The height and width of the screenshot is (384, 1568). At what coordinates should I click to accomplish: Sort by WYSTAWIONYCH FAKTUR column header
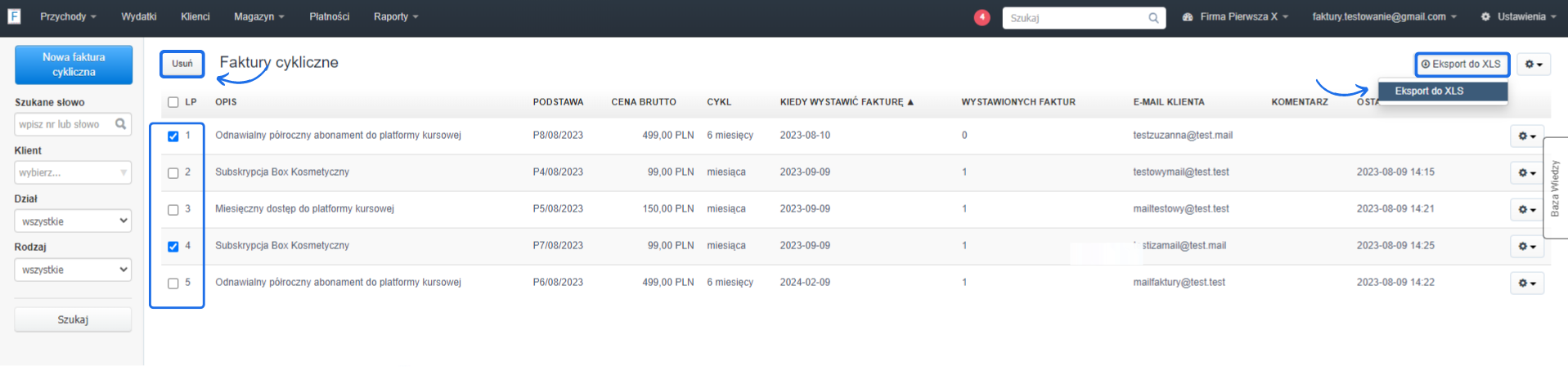tap(1018, 102)
